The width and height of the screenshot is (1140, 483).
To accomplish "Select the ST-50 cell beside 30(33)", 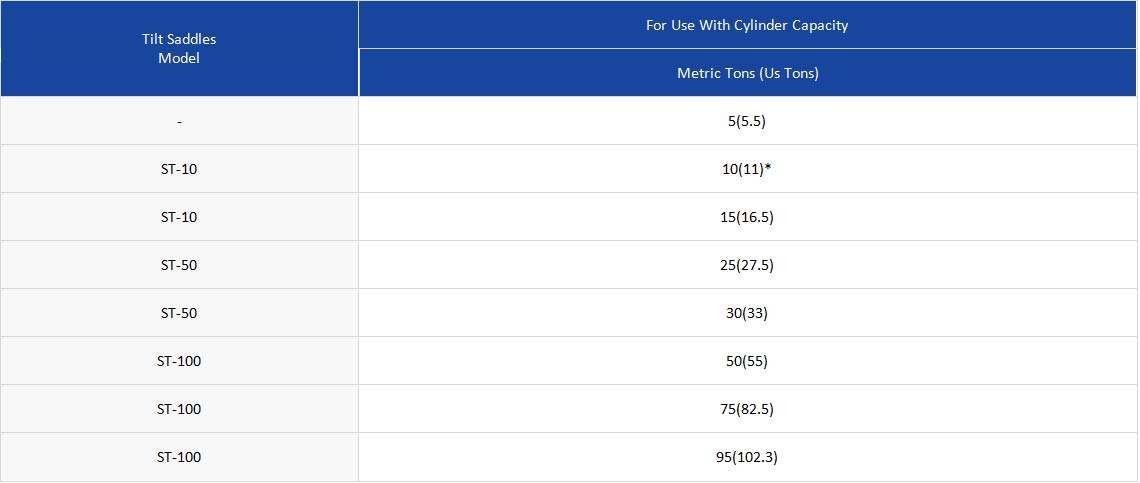I will tap(179, 313).
